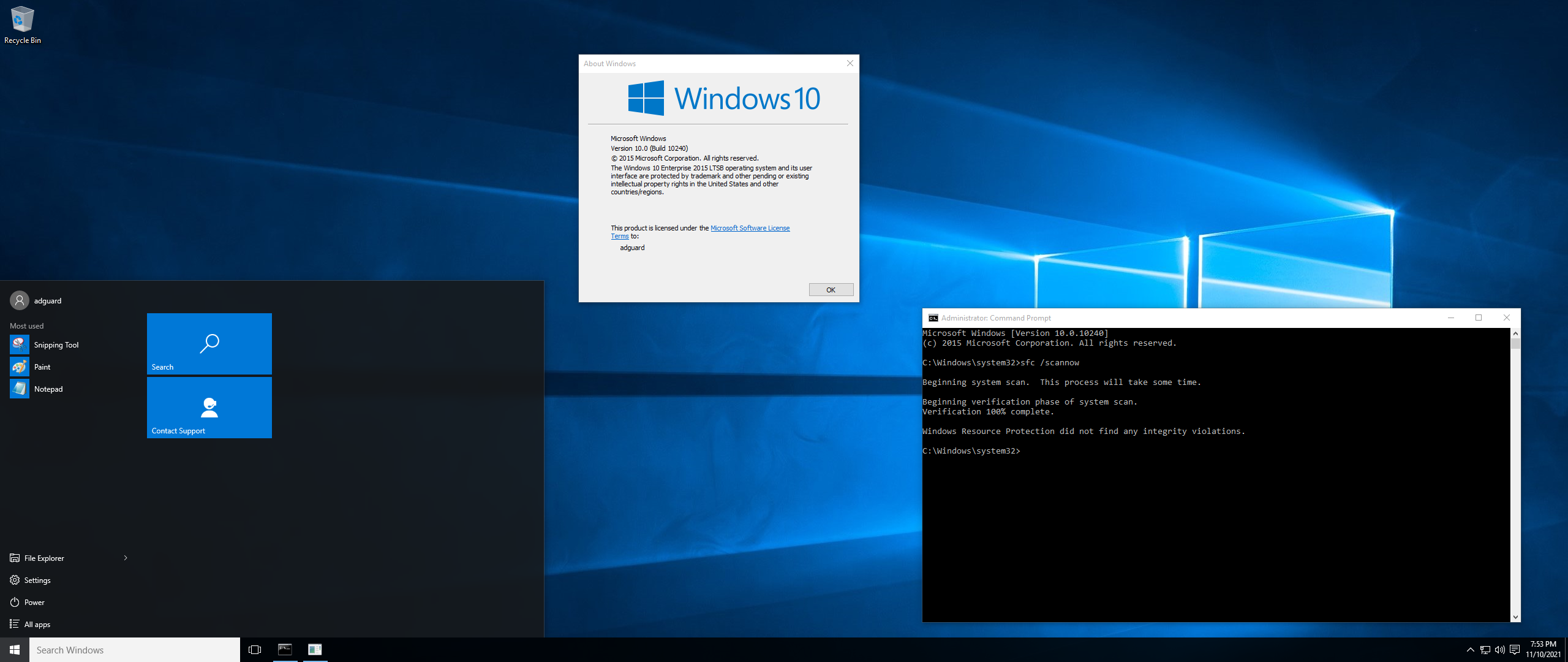Open volume control tray icon
This screenshot has width=1568, height=662.
(x=1500, y=650)
